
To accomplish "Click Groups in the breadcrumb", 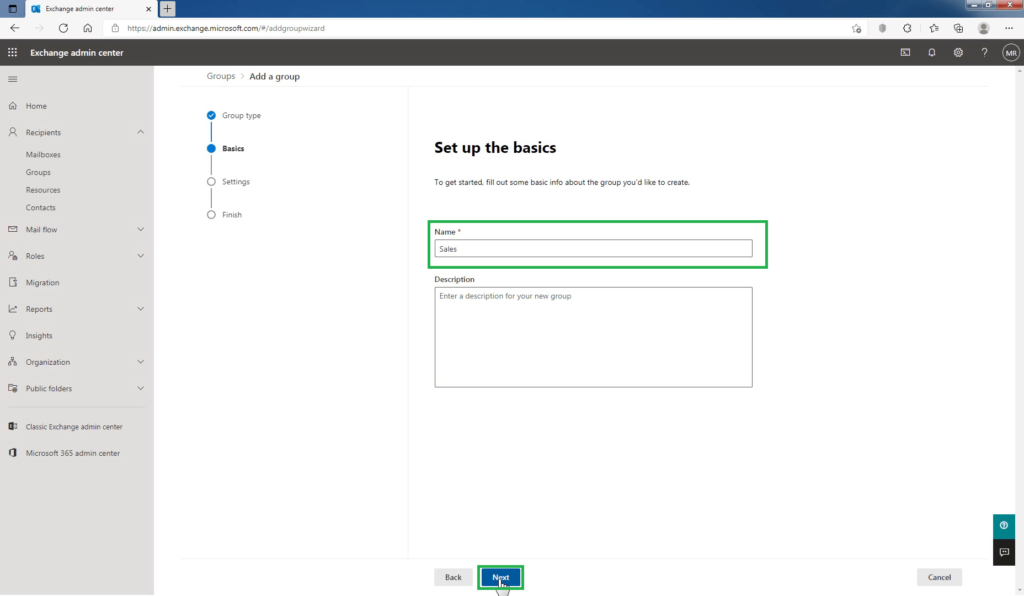I will pyautogui.click(x=221, y=76).
